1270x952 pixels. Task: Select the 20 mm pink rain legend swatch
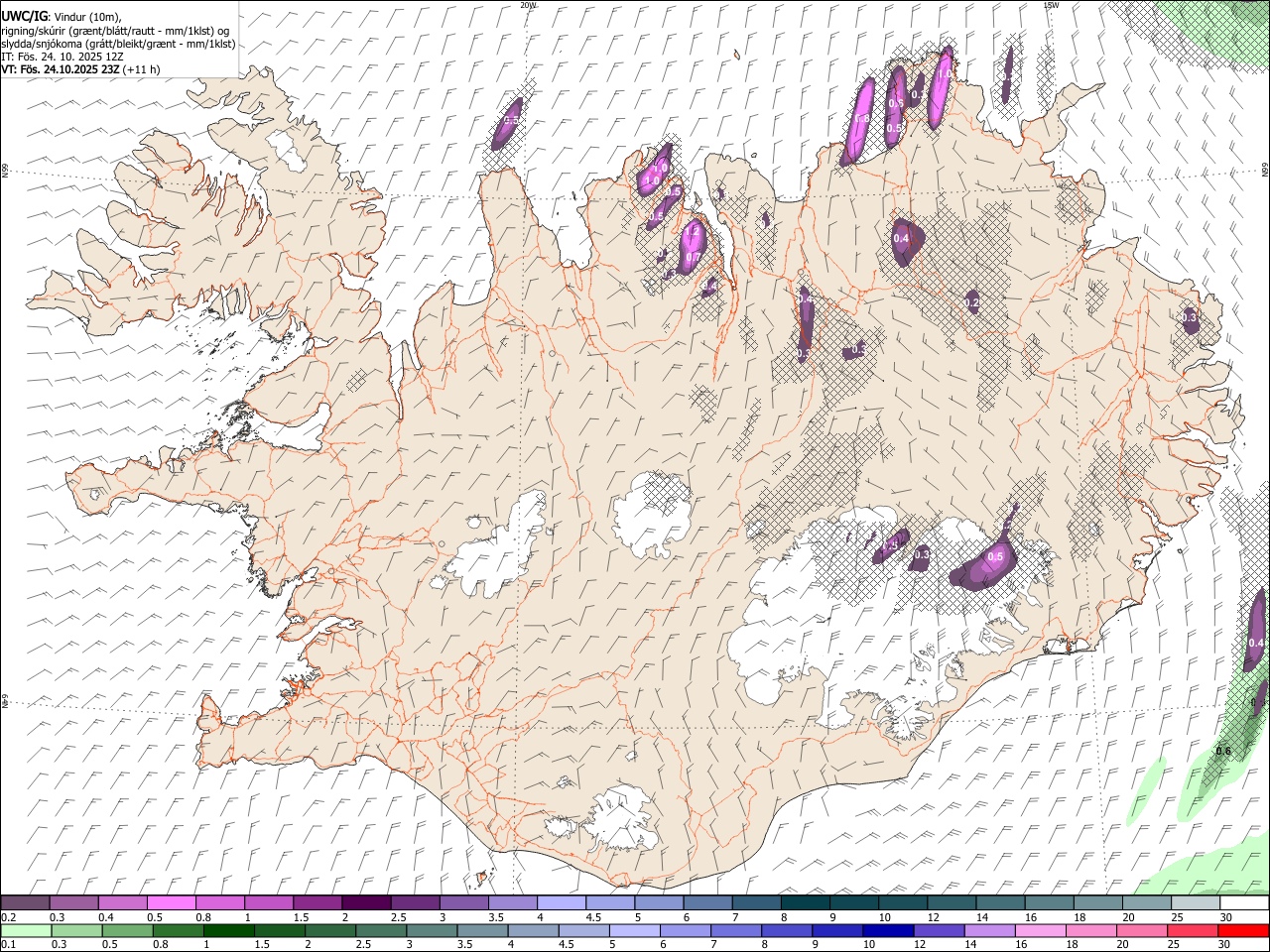coord(1141,930)
